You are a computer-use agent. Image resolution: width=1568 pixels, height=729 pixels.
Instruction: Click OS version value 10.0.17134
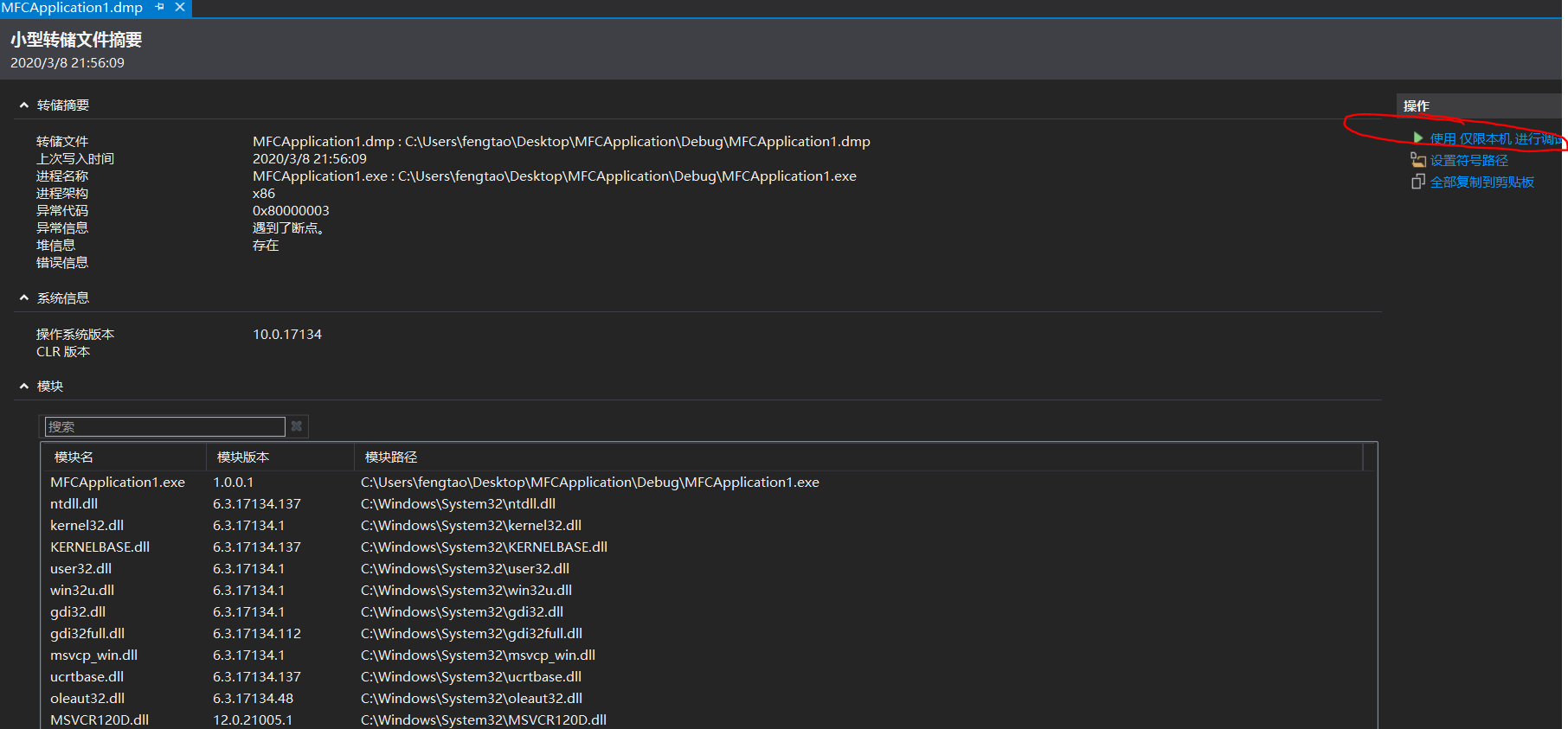pos(287,335)
